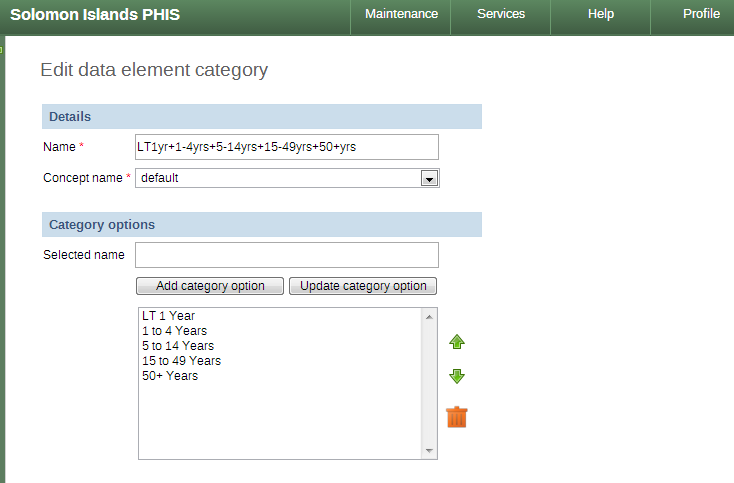Choose '5 to 14 Years' in list
The height and width of the screenshot is (483, 734).
point(177,346)
